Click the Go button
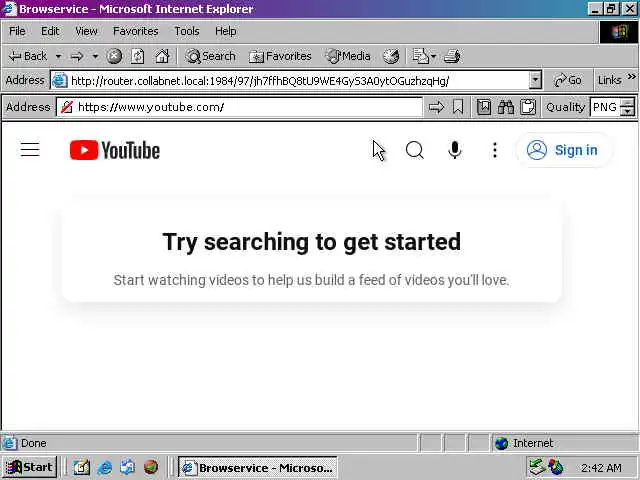 point(568,80)
